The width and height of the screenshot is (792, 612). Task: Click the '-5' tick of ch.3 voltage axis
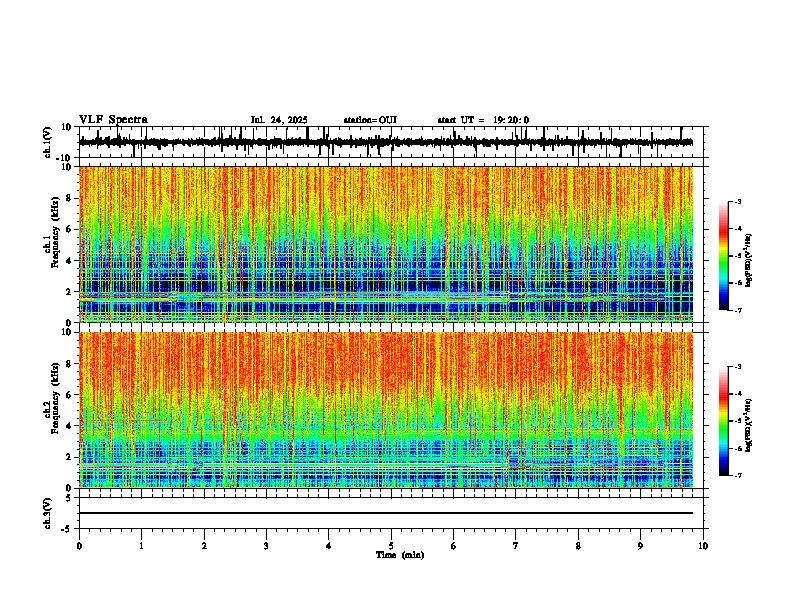click(x=67, y=529)
